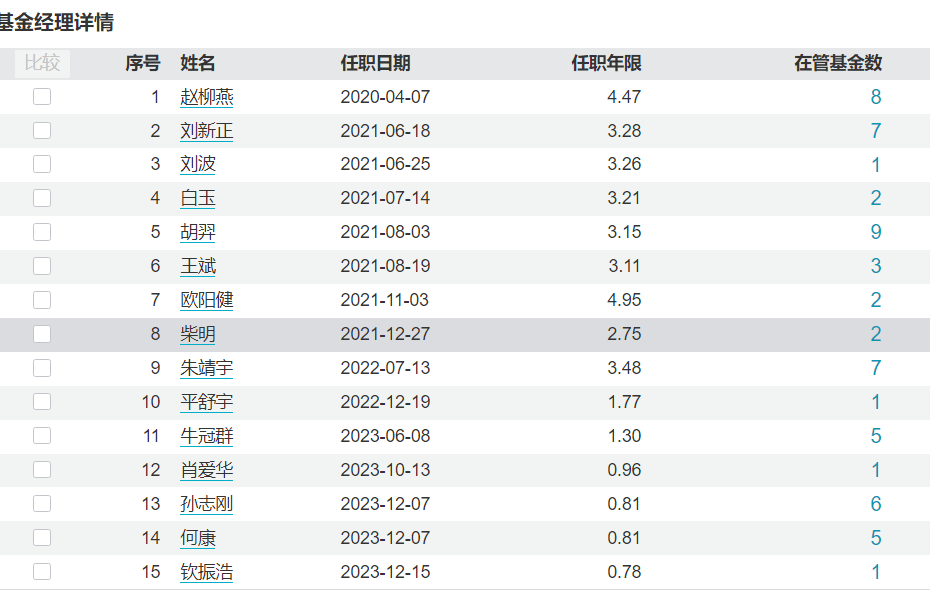Select the checkbox next to 刘波
930x598 pixels.
pyautogui.click(x=41, y=164)
